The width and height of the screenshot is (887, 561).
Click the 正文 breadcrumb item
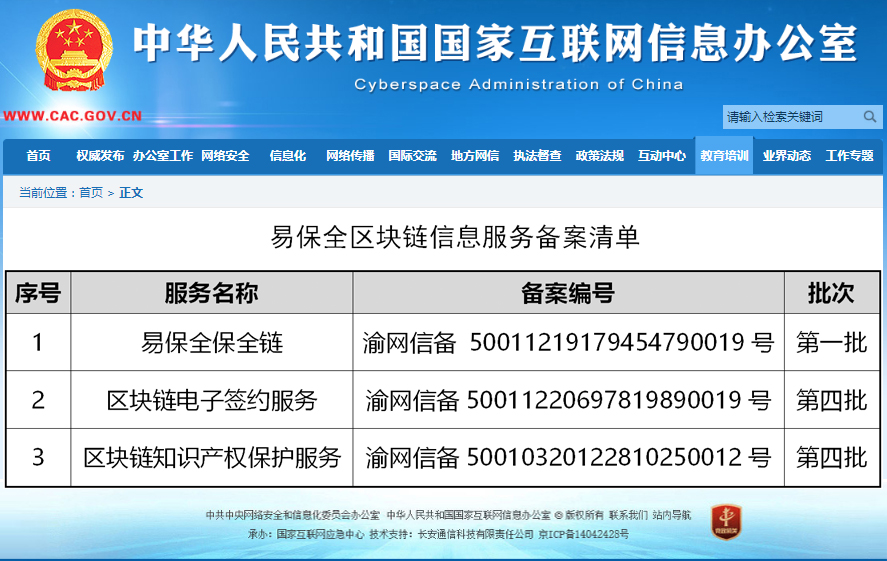[x=131, y=193]
